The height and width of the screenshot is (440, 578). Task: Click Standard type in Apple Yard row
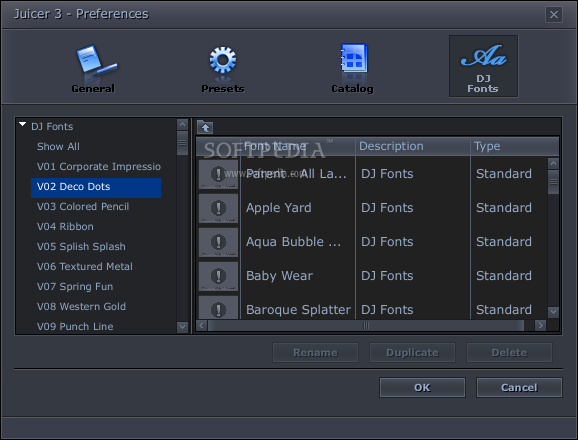[x=504, y=208]
